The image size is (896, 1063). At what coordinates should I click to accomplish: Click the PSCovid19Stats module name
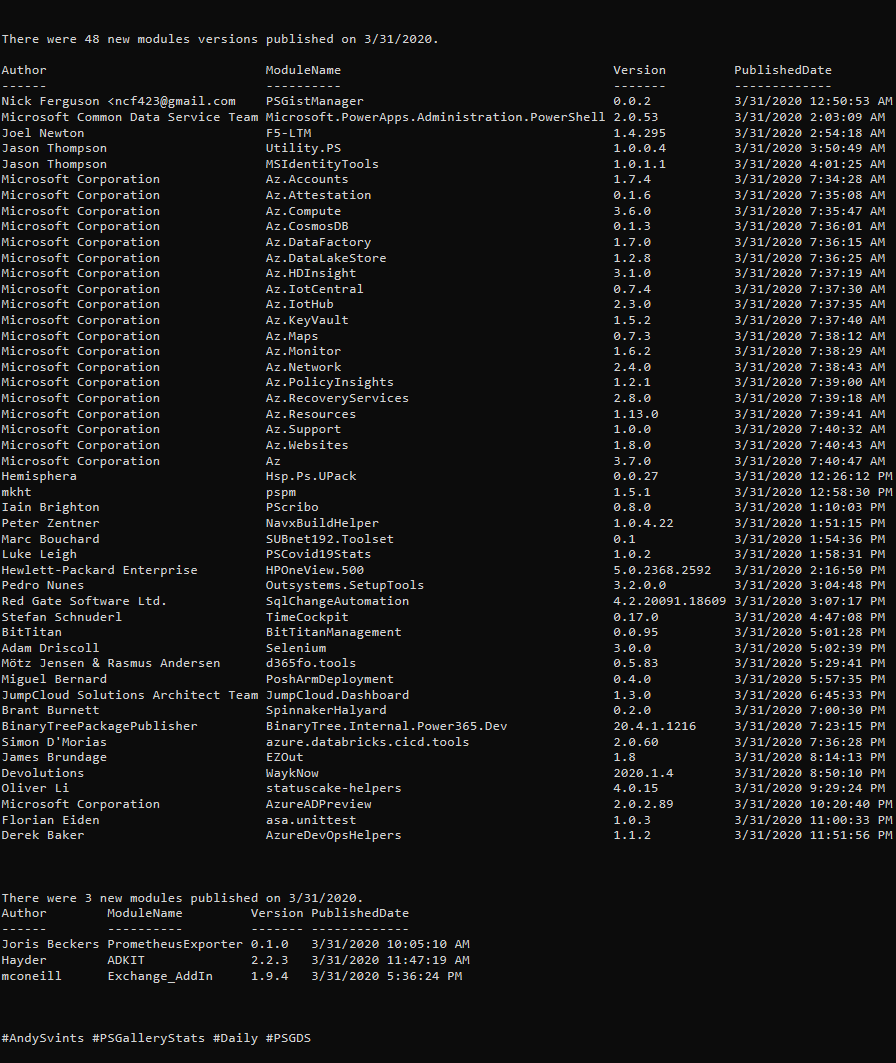(319, 554)
